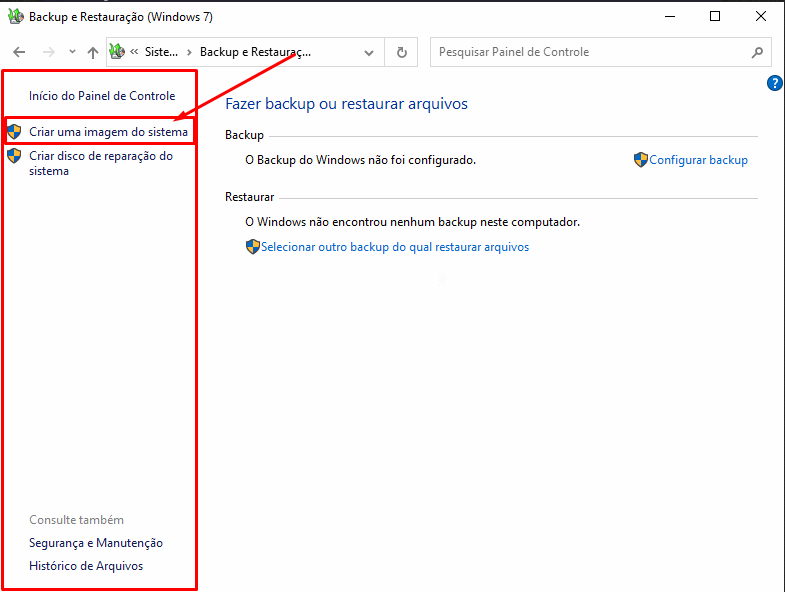
Task: Click the window title bar app icon
Action: [x=16, y=17]
